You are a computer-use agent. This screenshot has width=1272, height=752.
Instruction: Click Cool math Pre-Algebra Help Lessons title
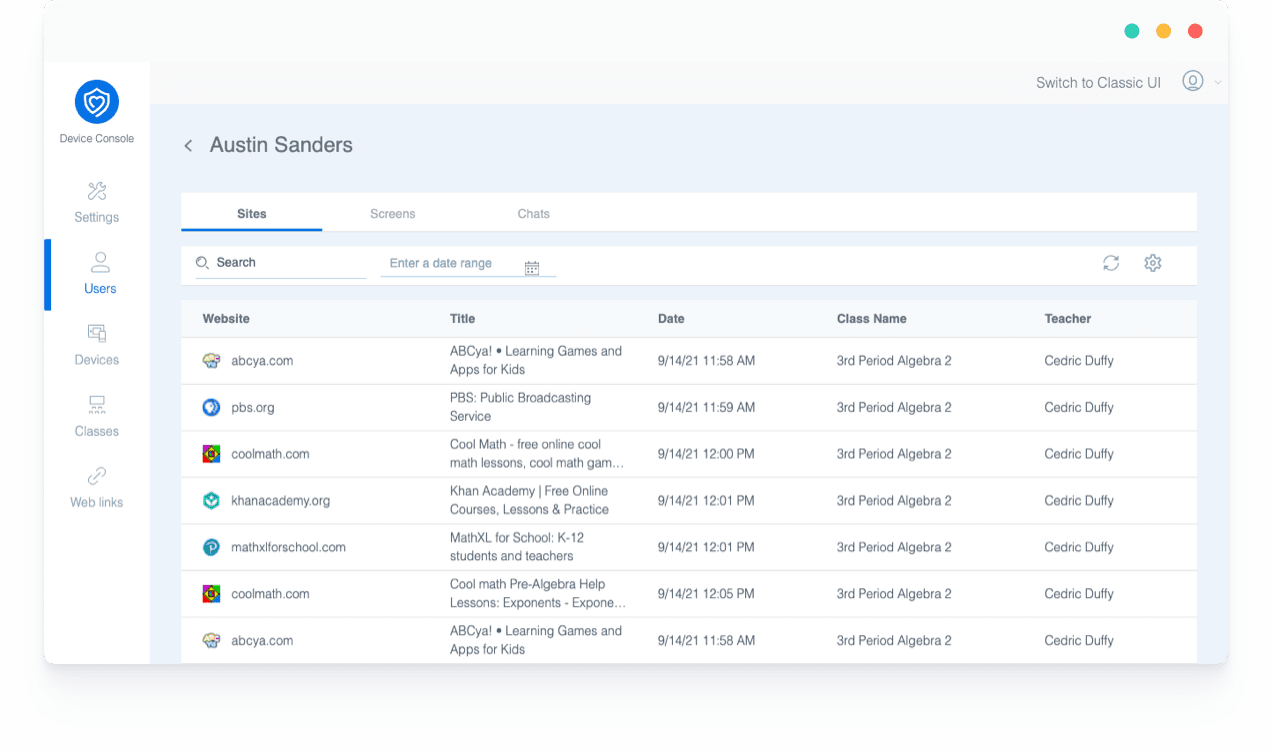(x=538, y=593)
